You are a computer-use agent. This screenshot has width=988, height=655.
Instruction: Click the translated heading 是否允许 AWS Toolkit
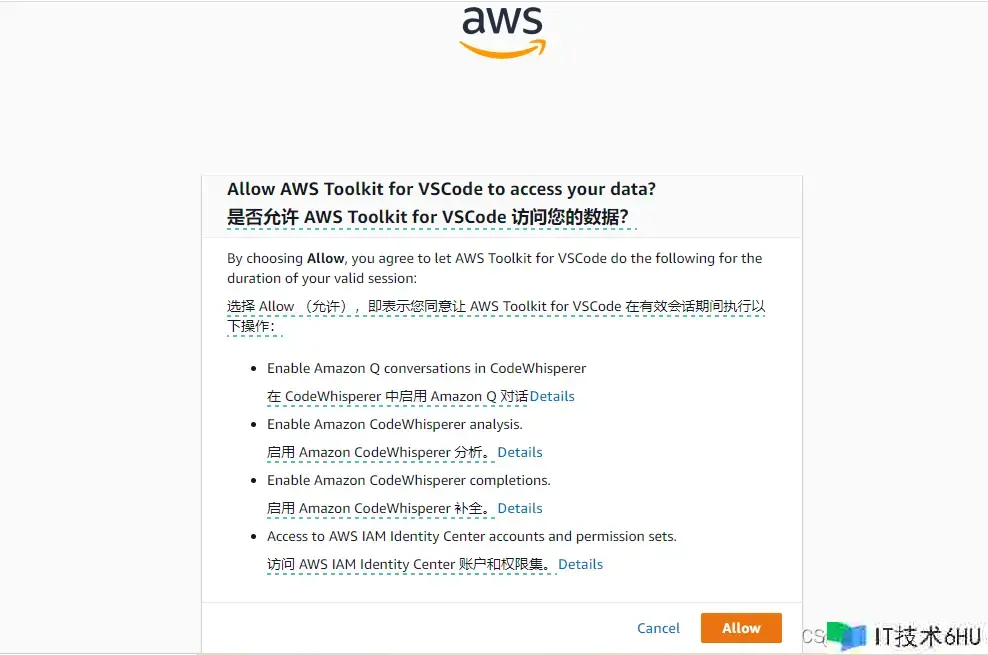pyautogui.click(x=428, y=217)
